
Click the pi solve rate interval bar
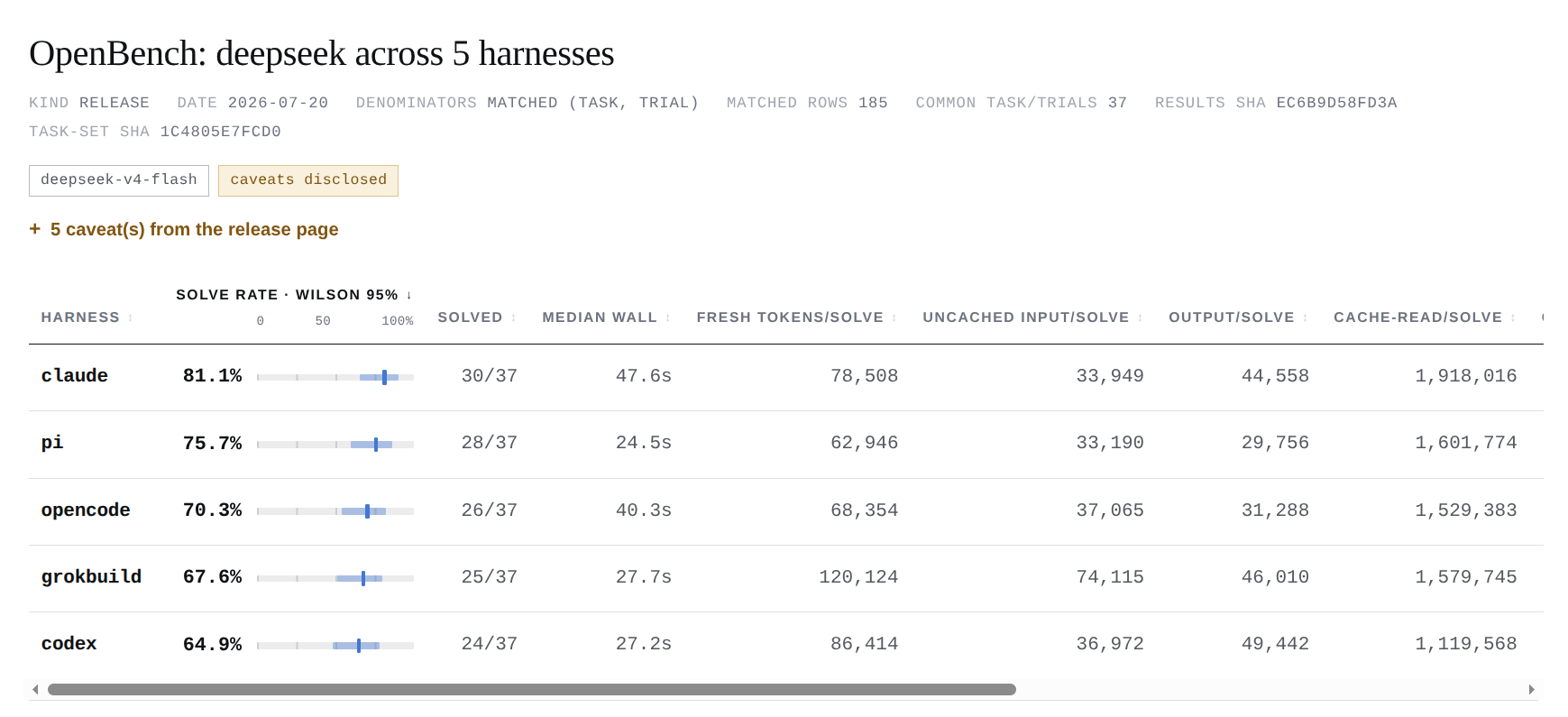335,444
